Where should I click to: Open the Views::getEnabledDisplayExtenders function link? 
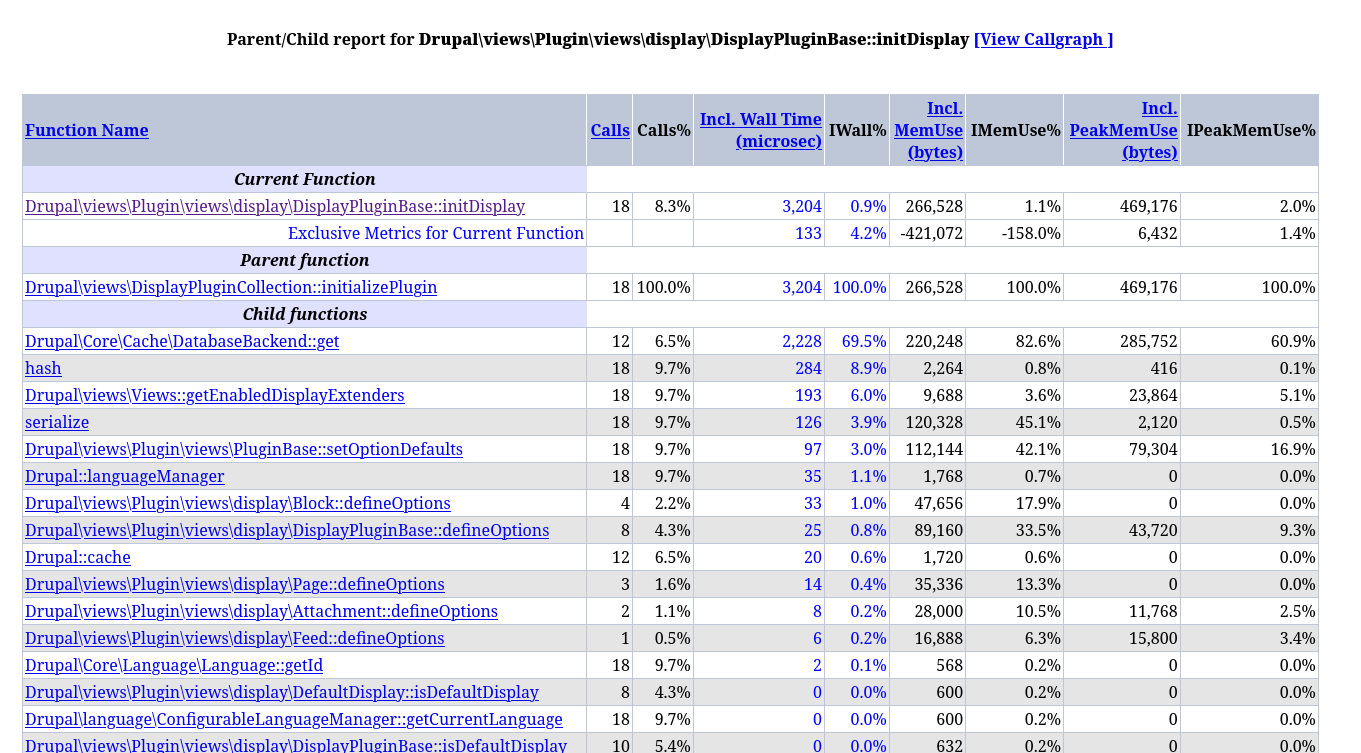215,395
